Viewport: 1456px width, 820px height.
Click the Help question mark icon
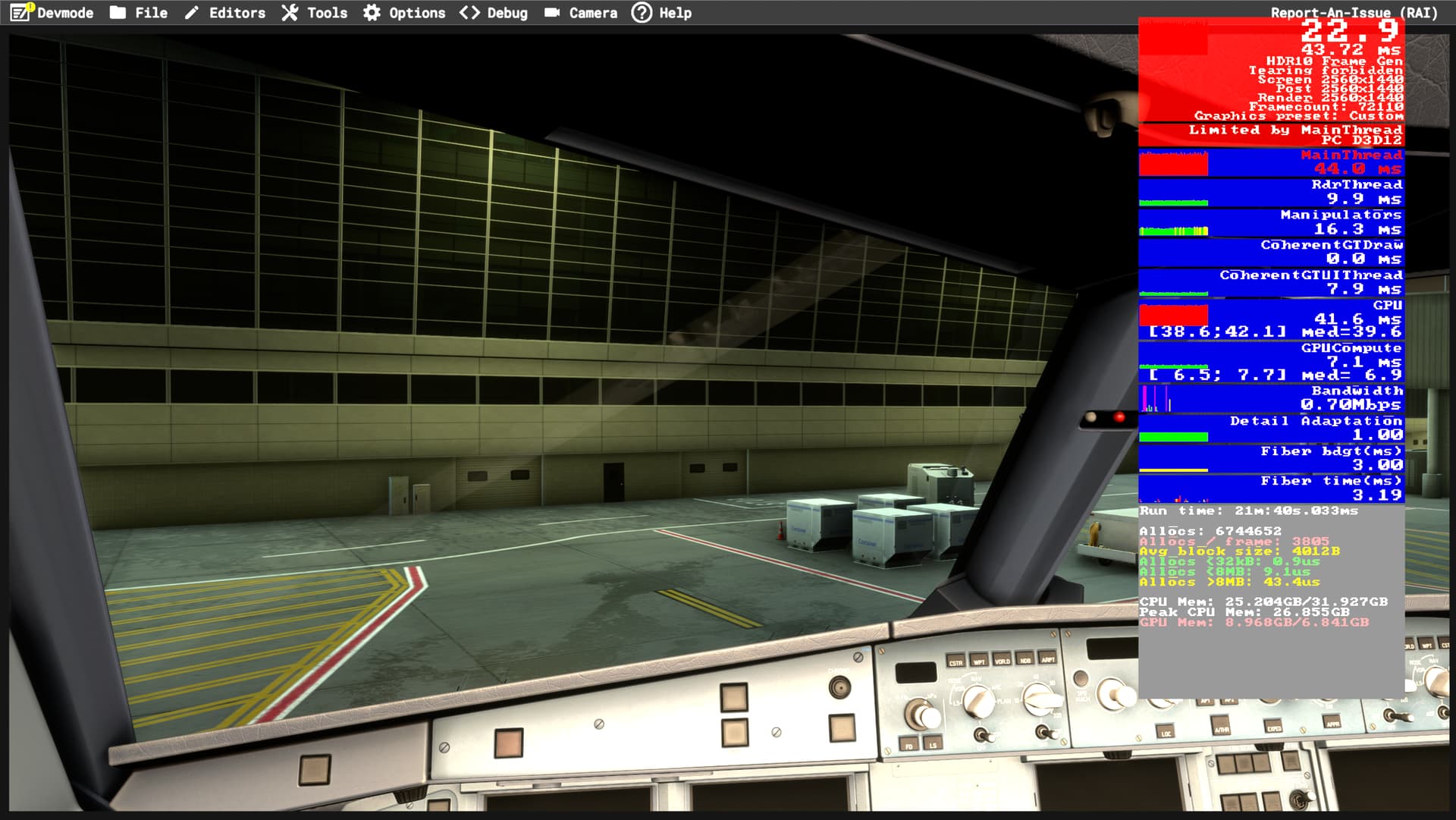pyautogui.click(x=641, y=13)
